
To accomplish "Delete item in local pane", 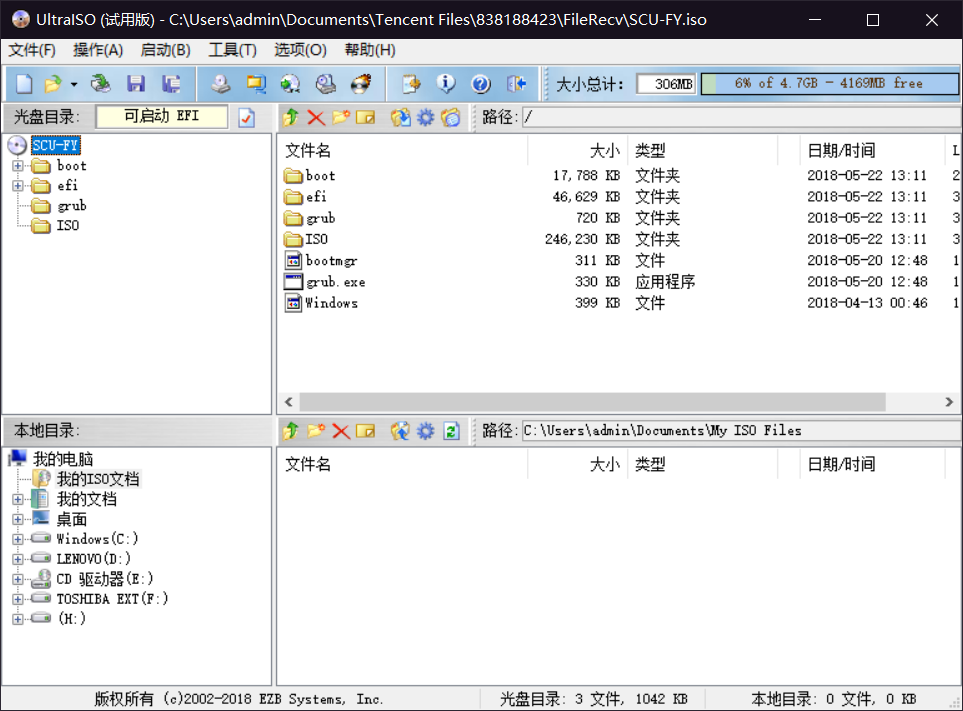I will point(341,431).
